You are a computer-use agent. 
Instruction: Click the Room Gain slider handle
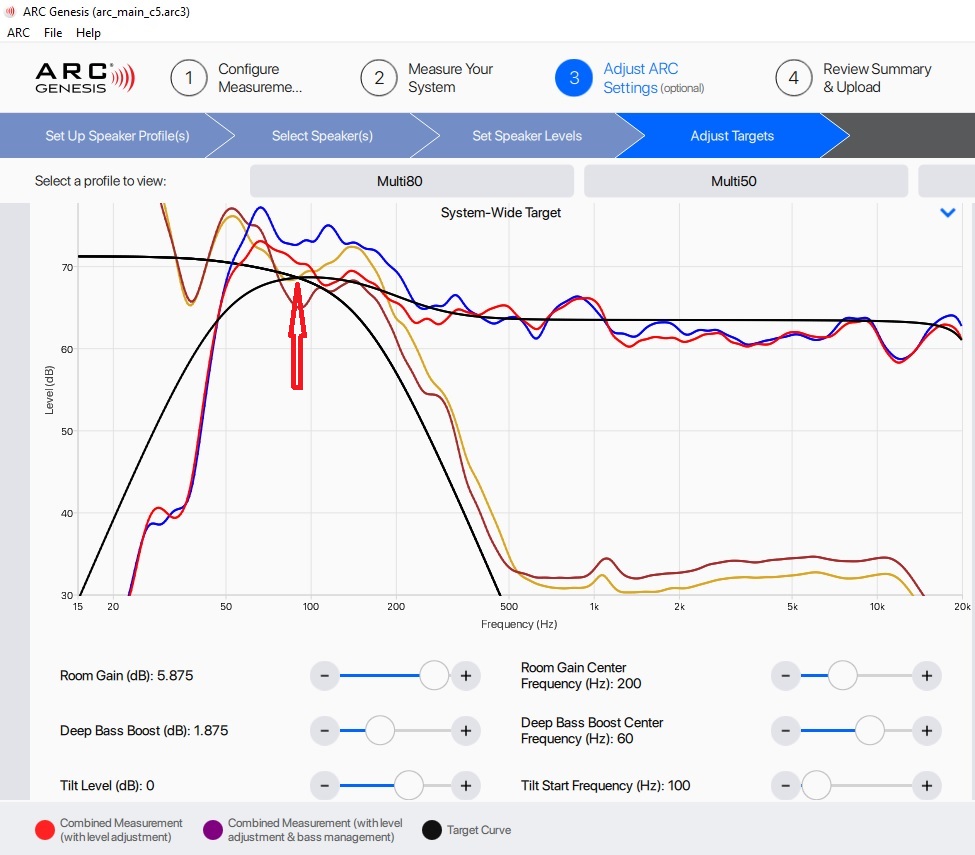[x=434, y=676]
